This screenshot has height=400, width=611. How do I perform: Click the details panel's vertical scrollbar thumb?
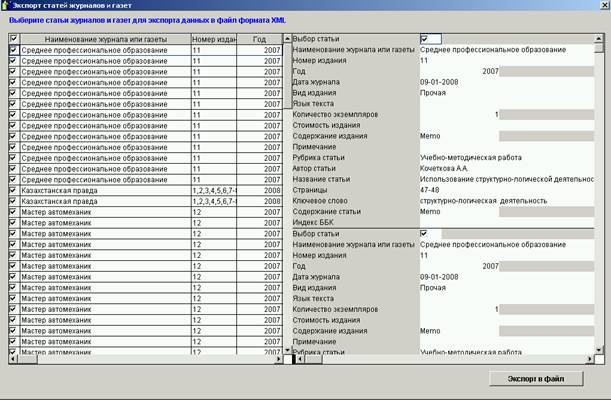coord(599,48)
